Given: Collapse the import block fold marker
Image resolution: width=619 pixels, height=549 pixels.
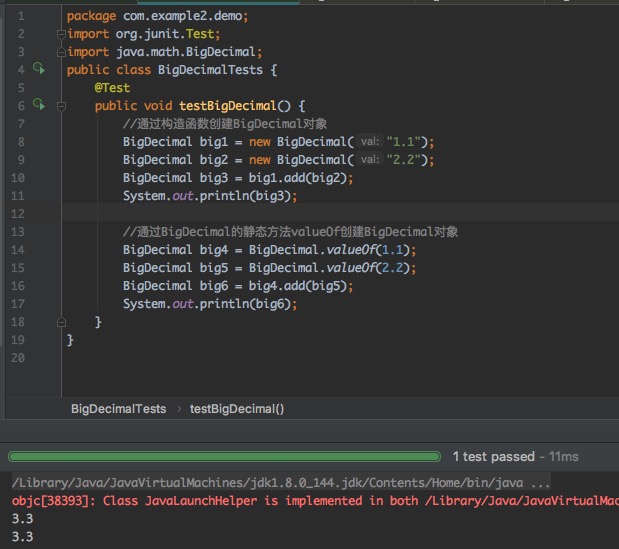Looking at the screenshot, I should pos(61,34).
